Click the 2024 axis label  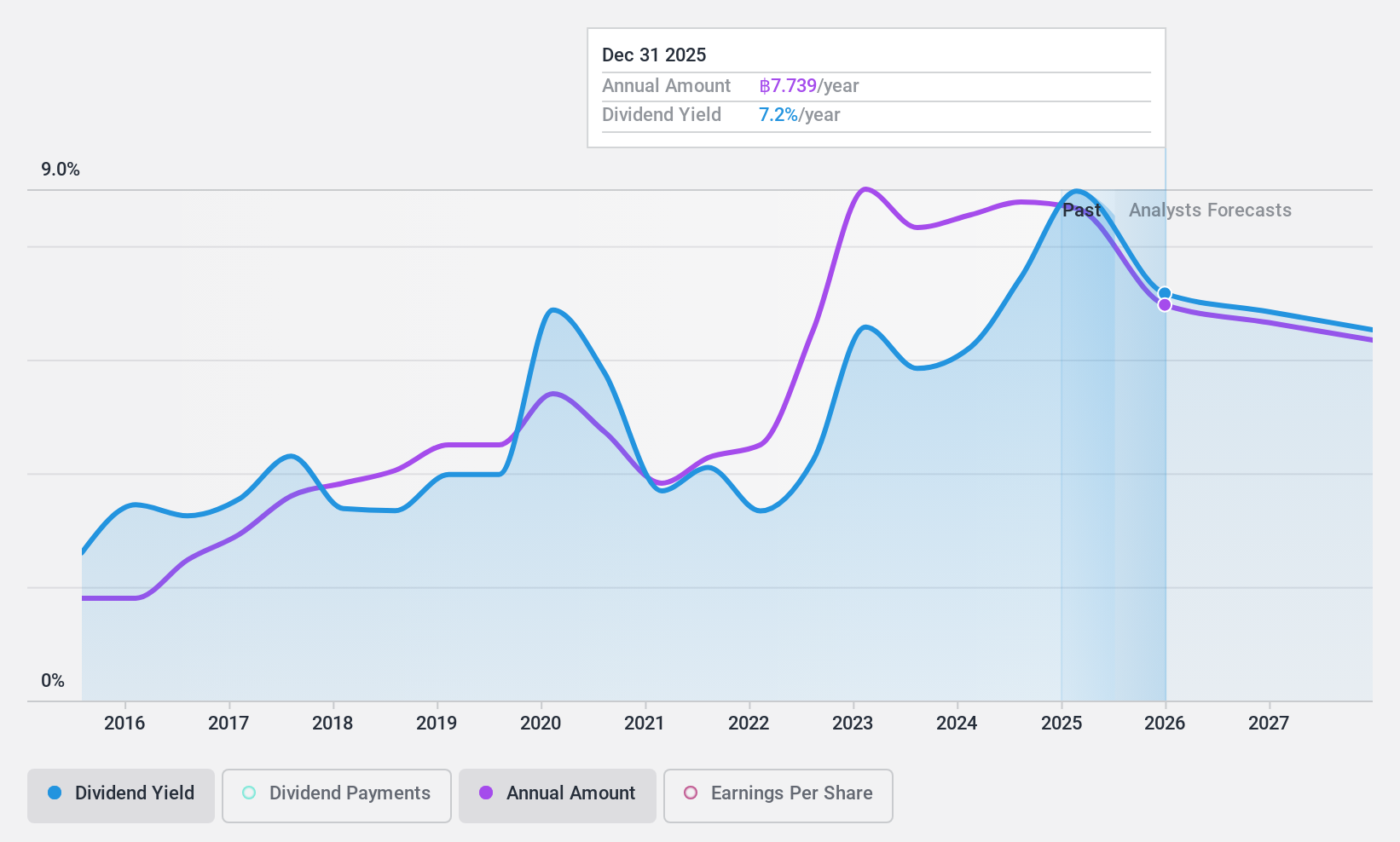[x=957, y=724]
